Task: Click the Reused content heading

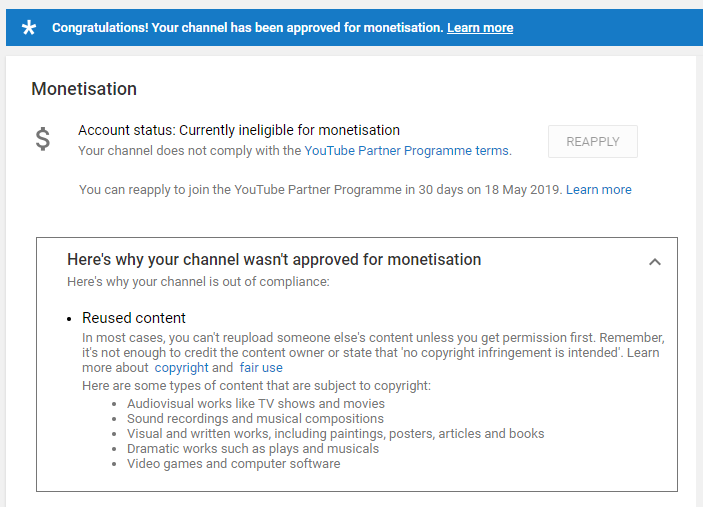Action: pyautogui.click(x=134, y=318)
